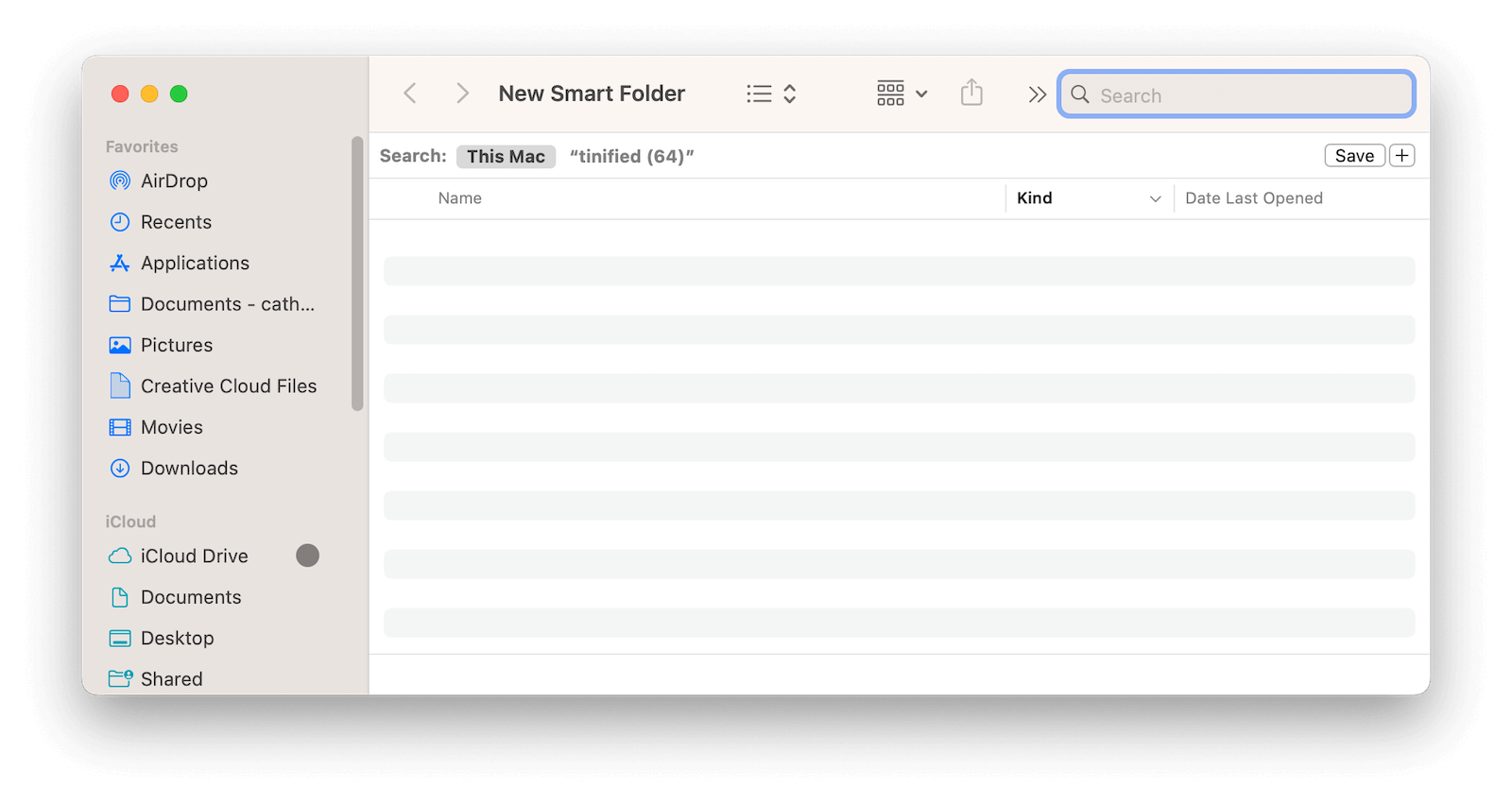Click the sidebar scrollbar

pos(357,274)
